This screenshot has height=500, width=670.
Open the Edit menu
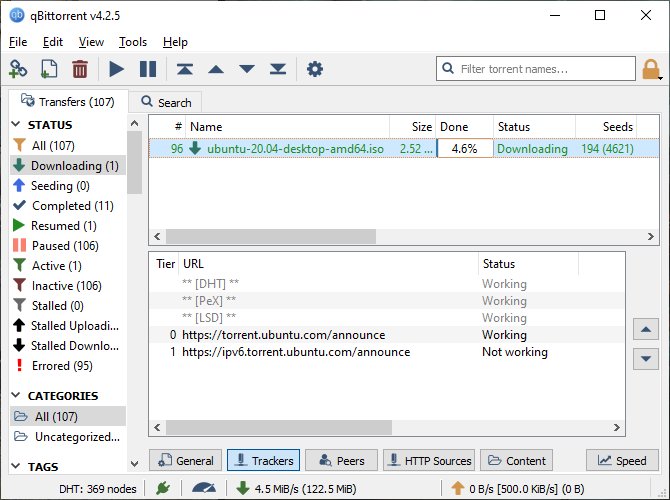click(x=53, y=42)
